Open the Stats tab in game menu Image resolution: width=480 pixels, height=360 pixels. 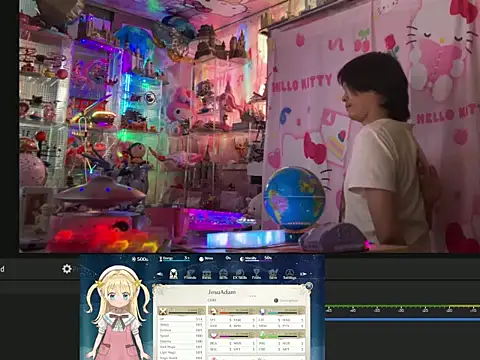[173, 274]
